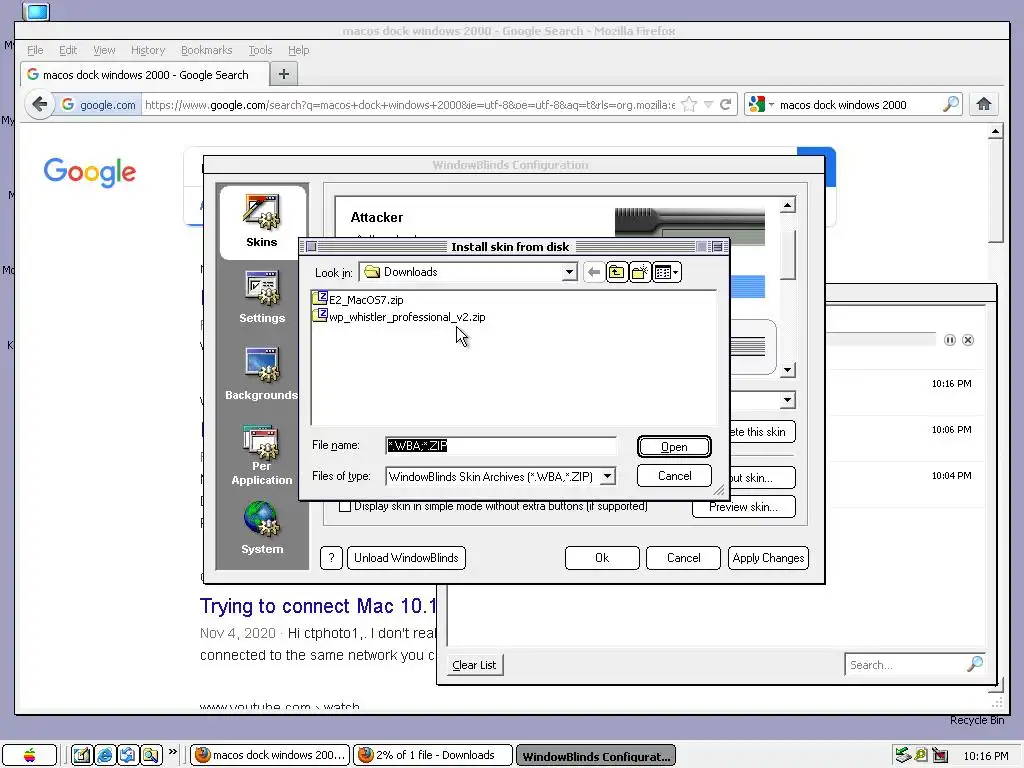1024x768 pixels.
Task: Open the Help menu in Firefox
Action: [298, 50]
